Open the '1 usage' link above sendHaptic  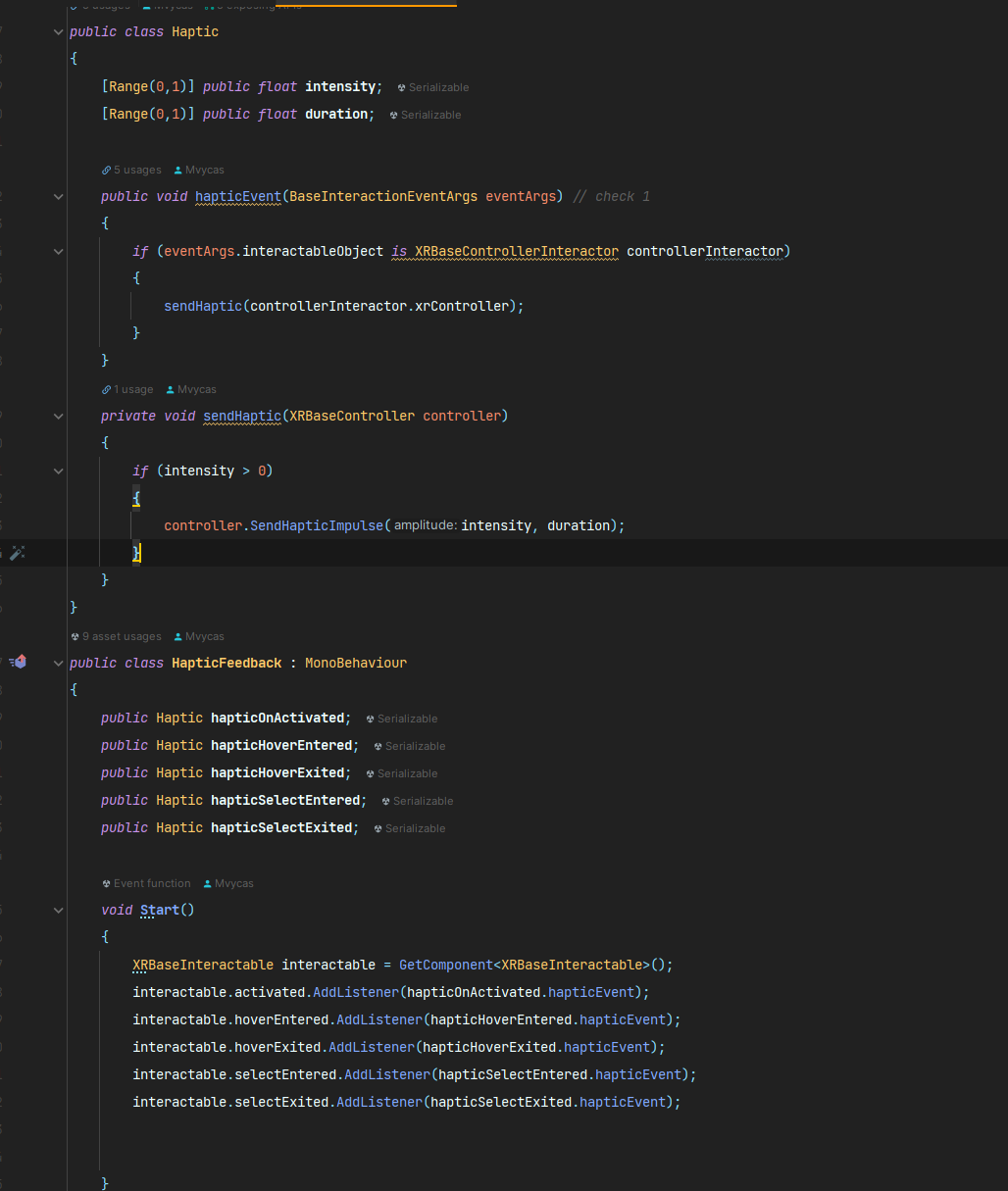click(x=132, y=389)
